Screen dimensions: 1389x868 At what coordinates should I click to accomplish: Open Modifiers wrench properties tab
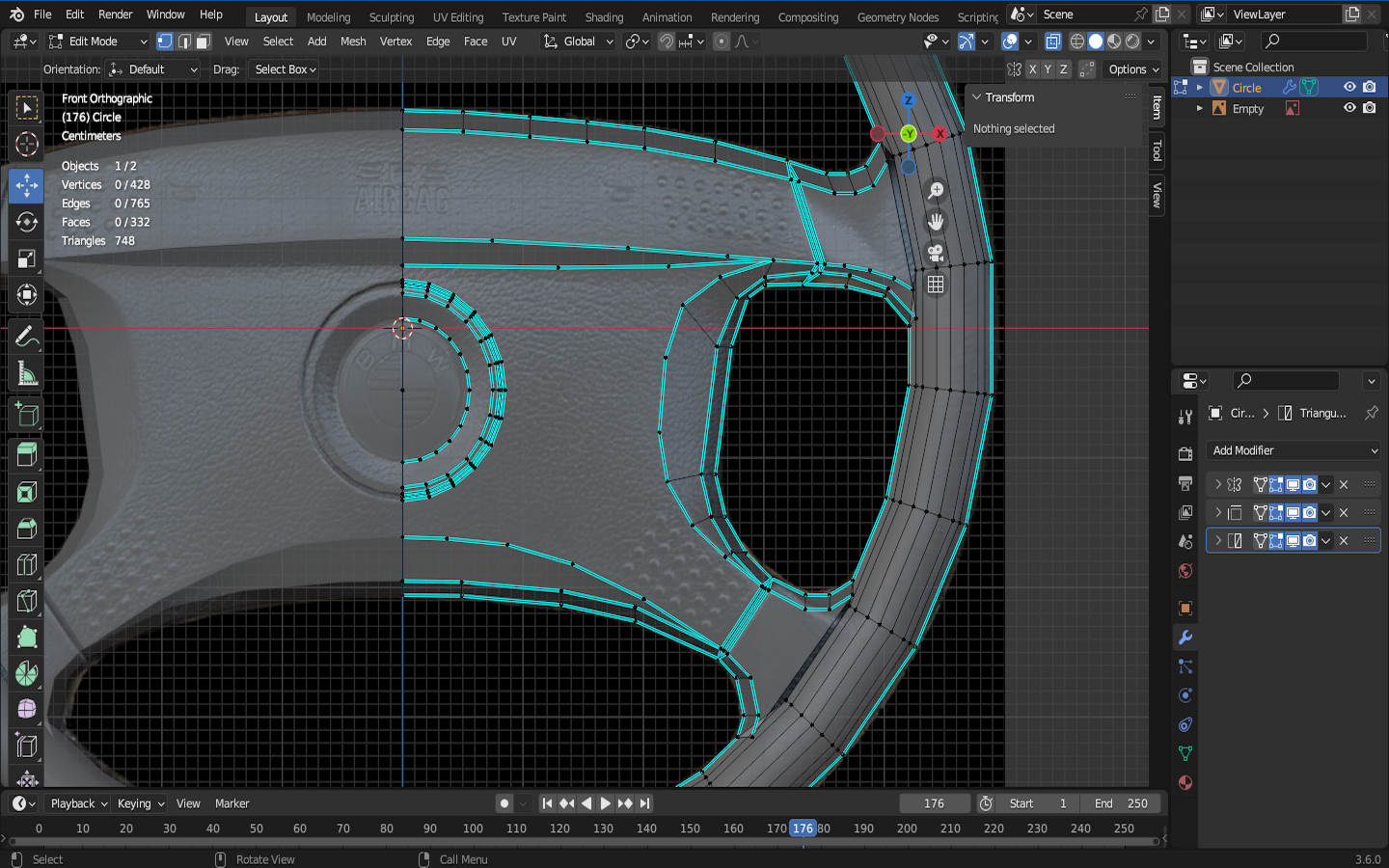[x=1185, y=637]
